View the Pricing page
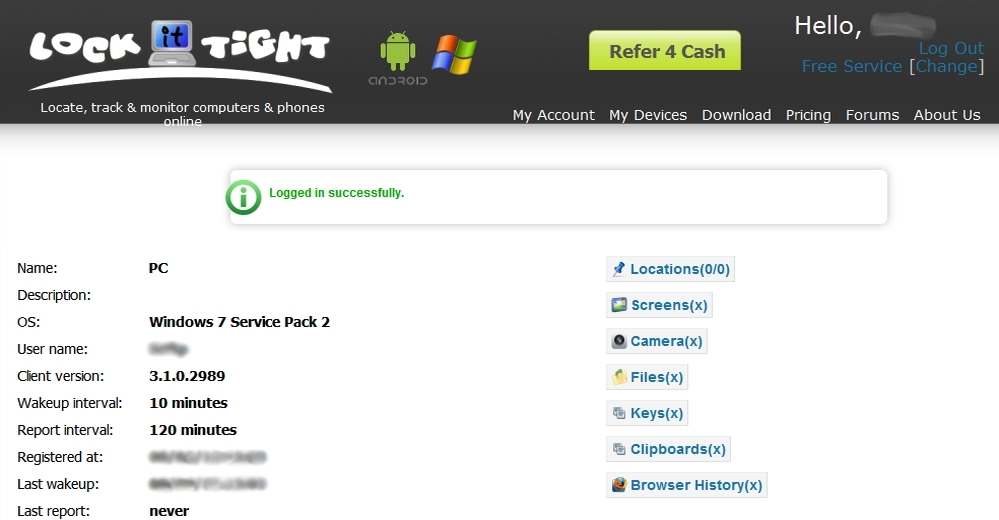999x520 pixels. click(x=808, y=115)
